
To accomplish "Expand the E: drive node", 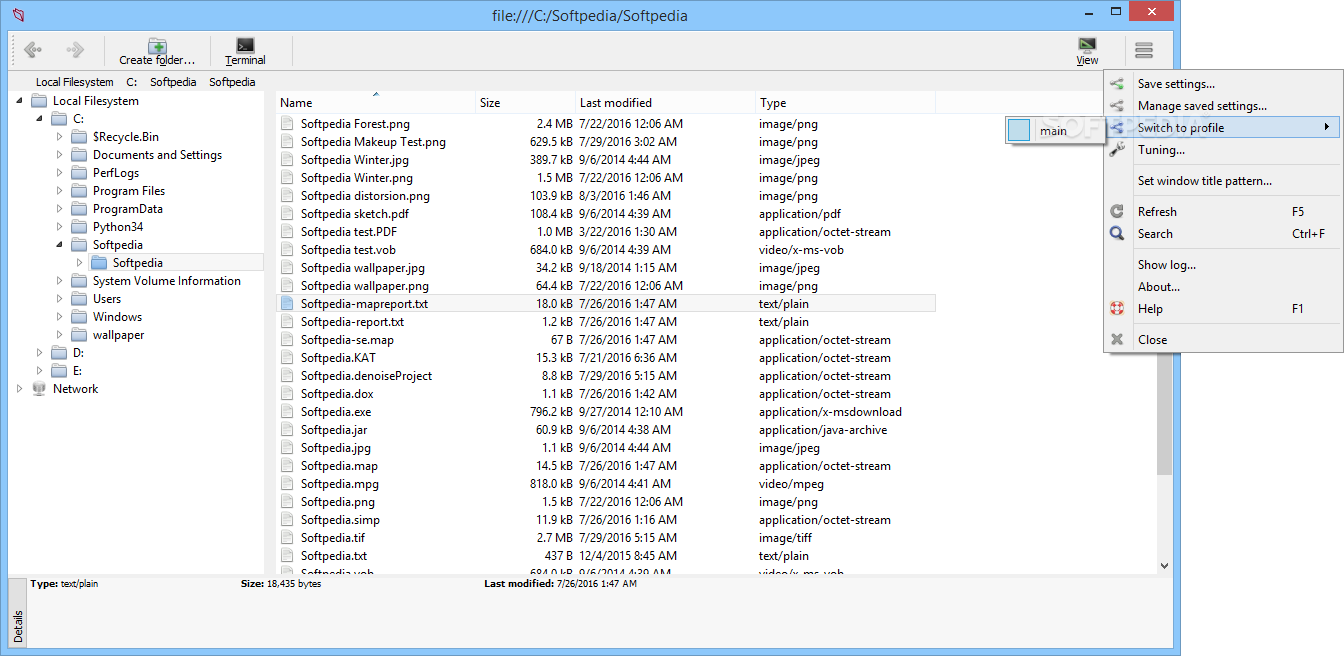I will pos(40,371).
